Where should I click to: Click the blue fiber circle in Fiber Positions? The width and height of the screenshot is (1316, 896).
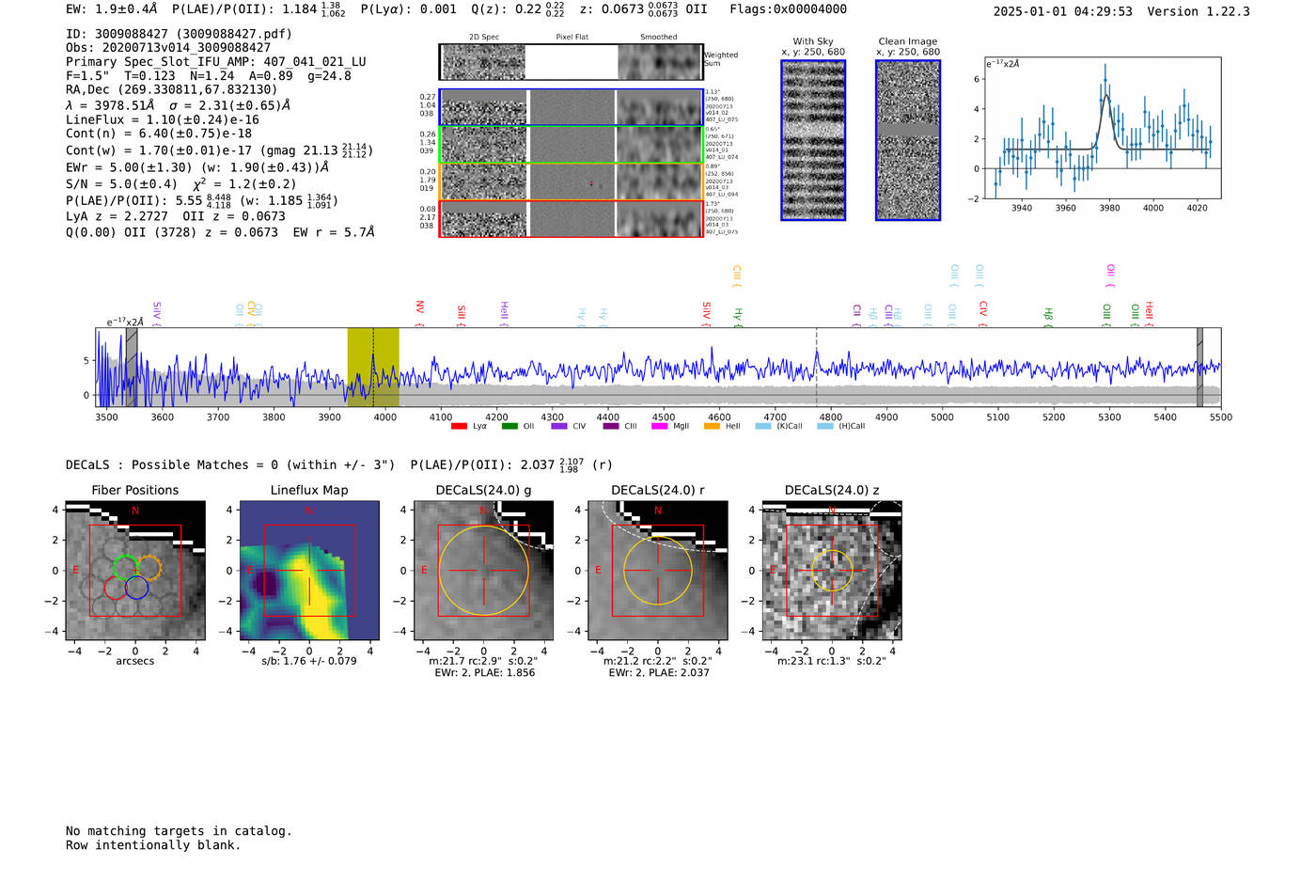(x=137, y=588)
